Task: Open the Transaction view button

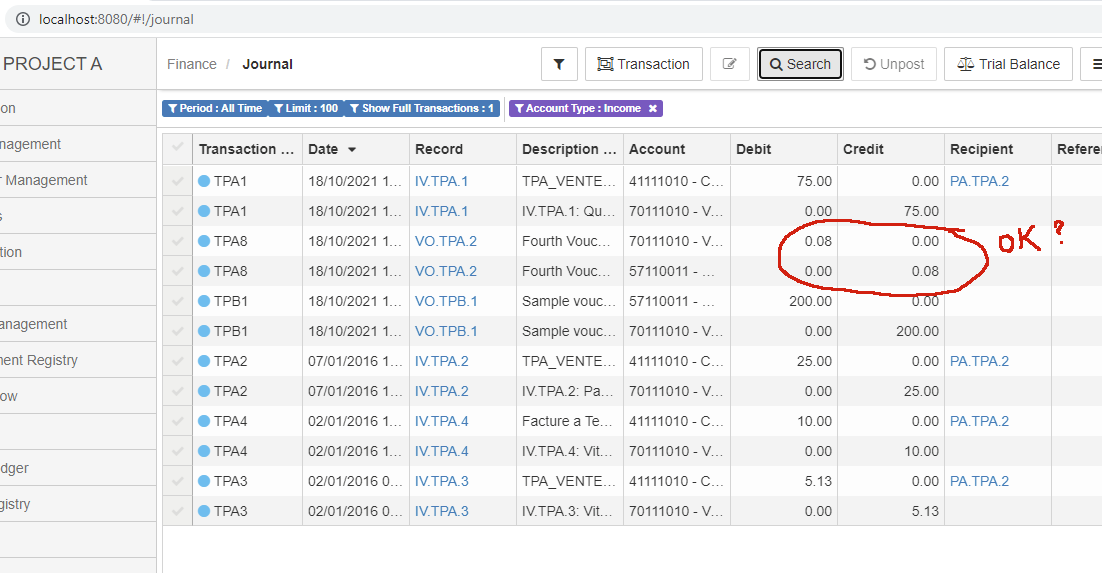Action: click(x=644, y=64)
